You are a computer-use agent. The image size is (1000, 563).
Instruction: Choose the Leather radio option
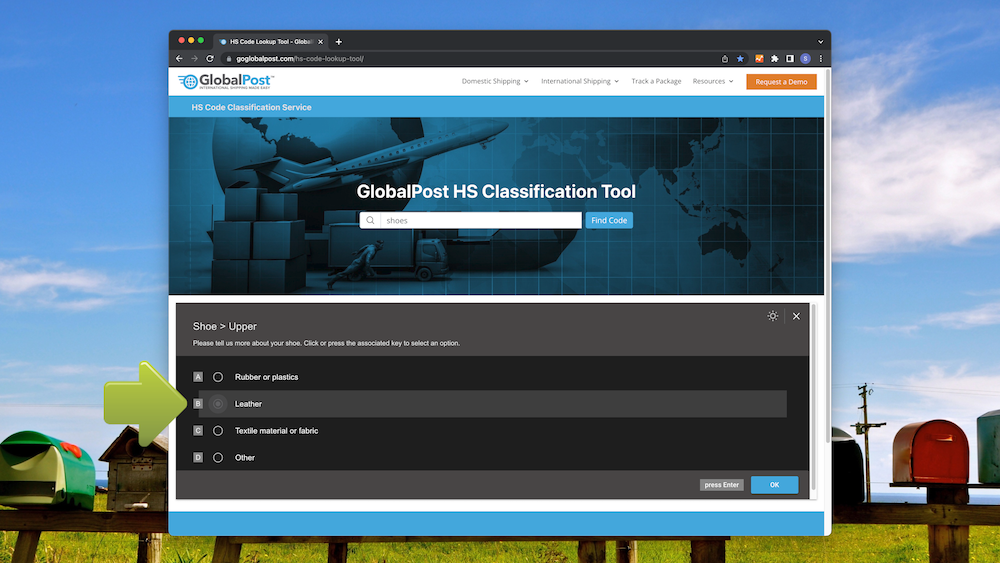point(218,404)
